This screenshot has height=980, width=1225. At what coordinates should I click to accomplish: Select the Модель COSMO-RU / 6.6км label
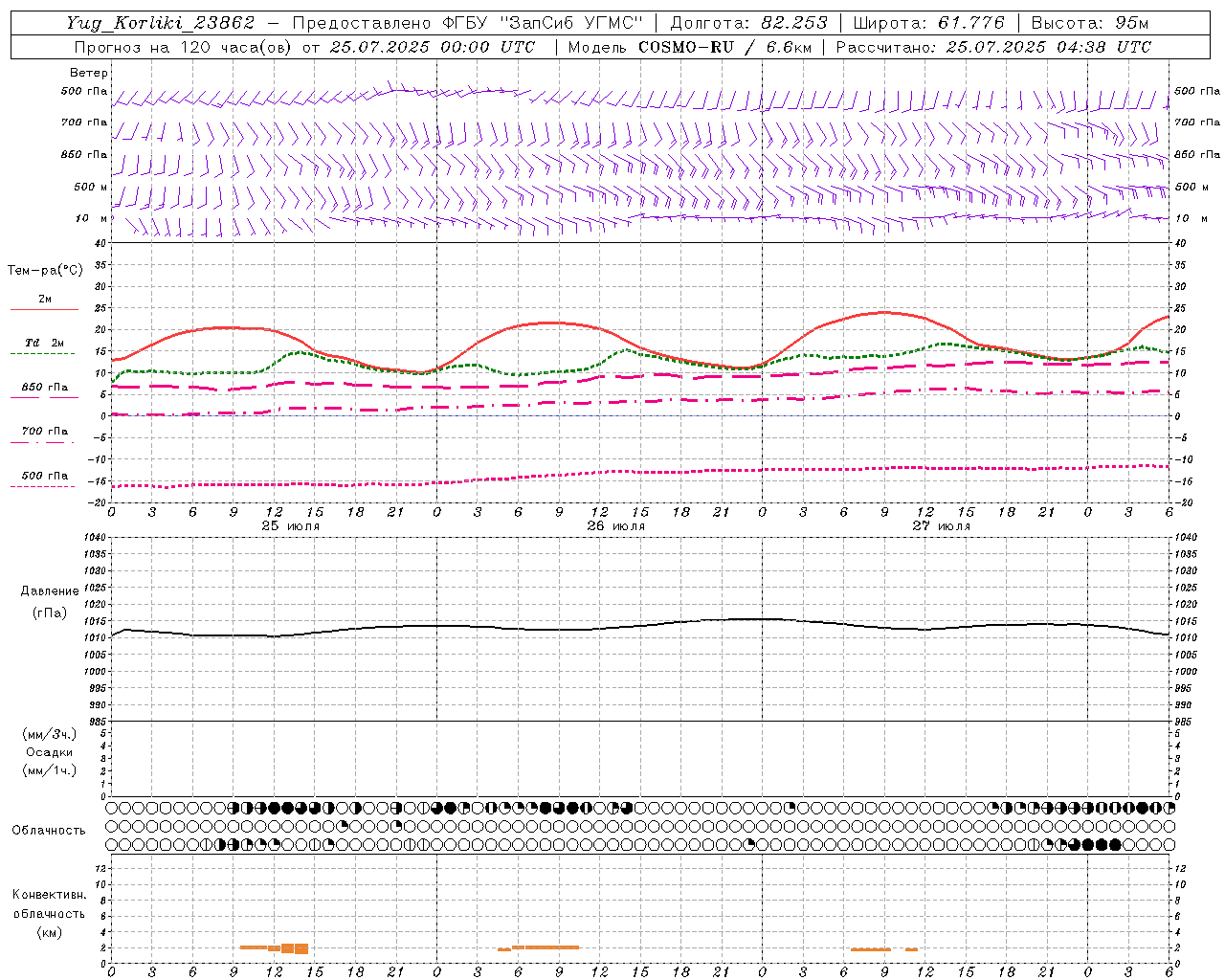(690, 47)
